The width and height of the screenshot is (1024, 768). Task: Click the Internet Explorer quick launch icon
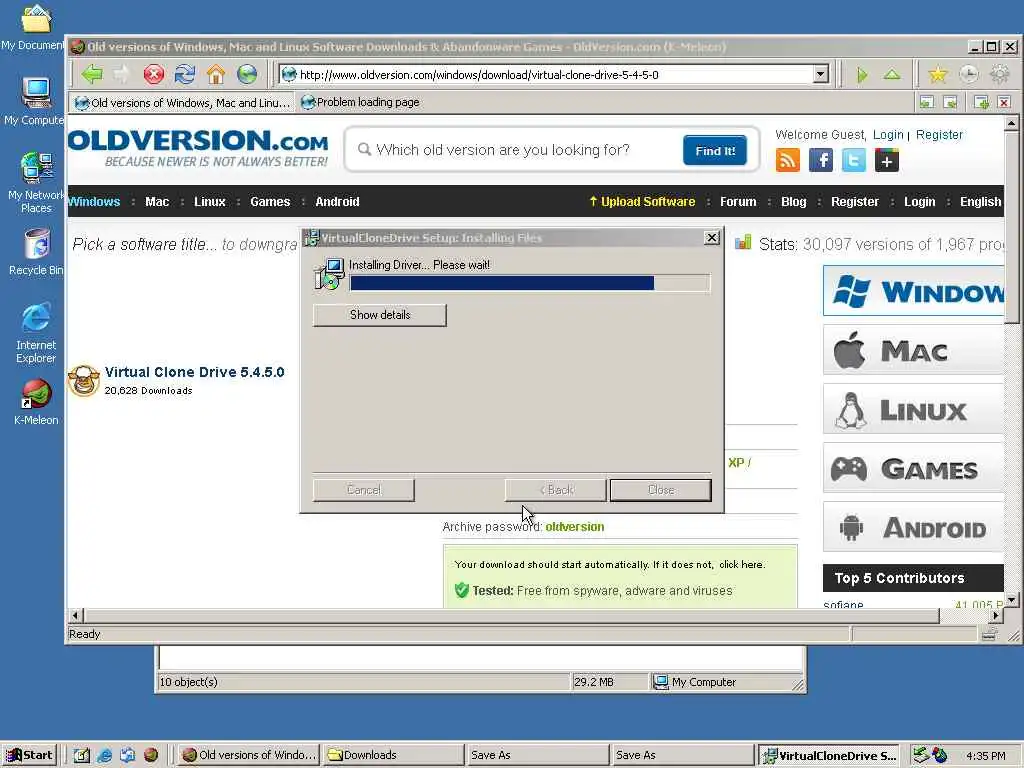(x=104, y=755)
